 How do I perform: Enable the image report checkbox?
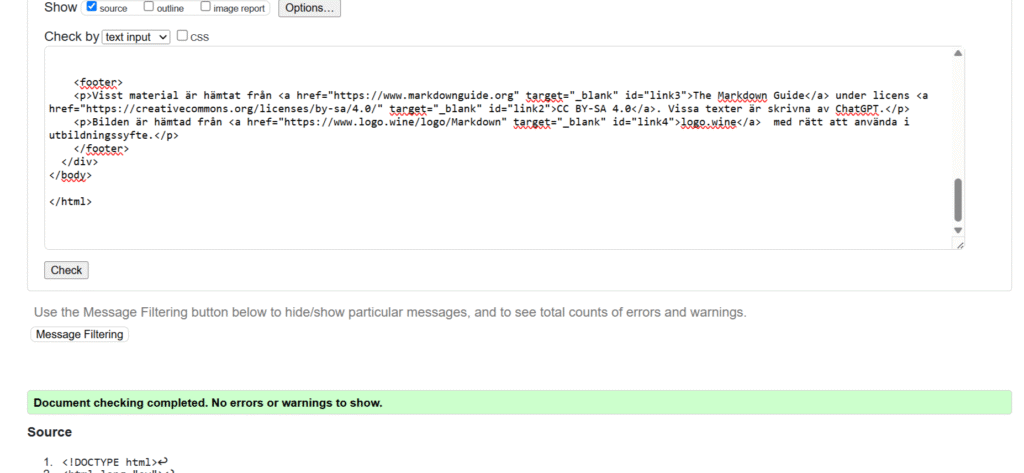(206, 7)
